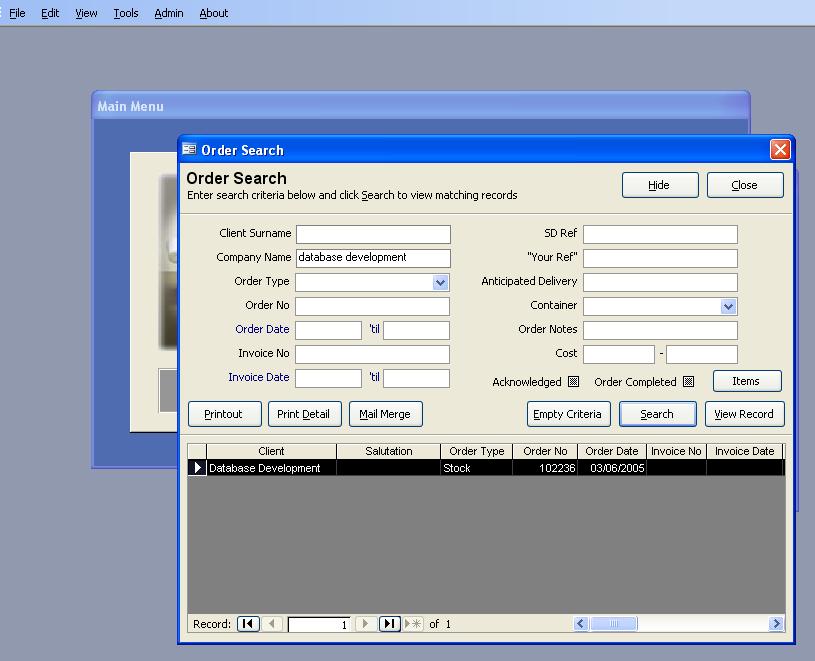Go to first record navigation arrow

(247, 624)
